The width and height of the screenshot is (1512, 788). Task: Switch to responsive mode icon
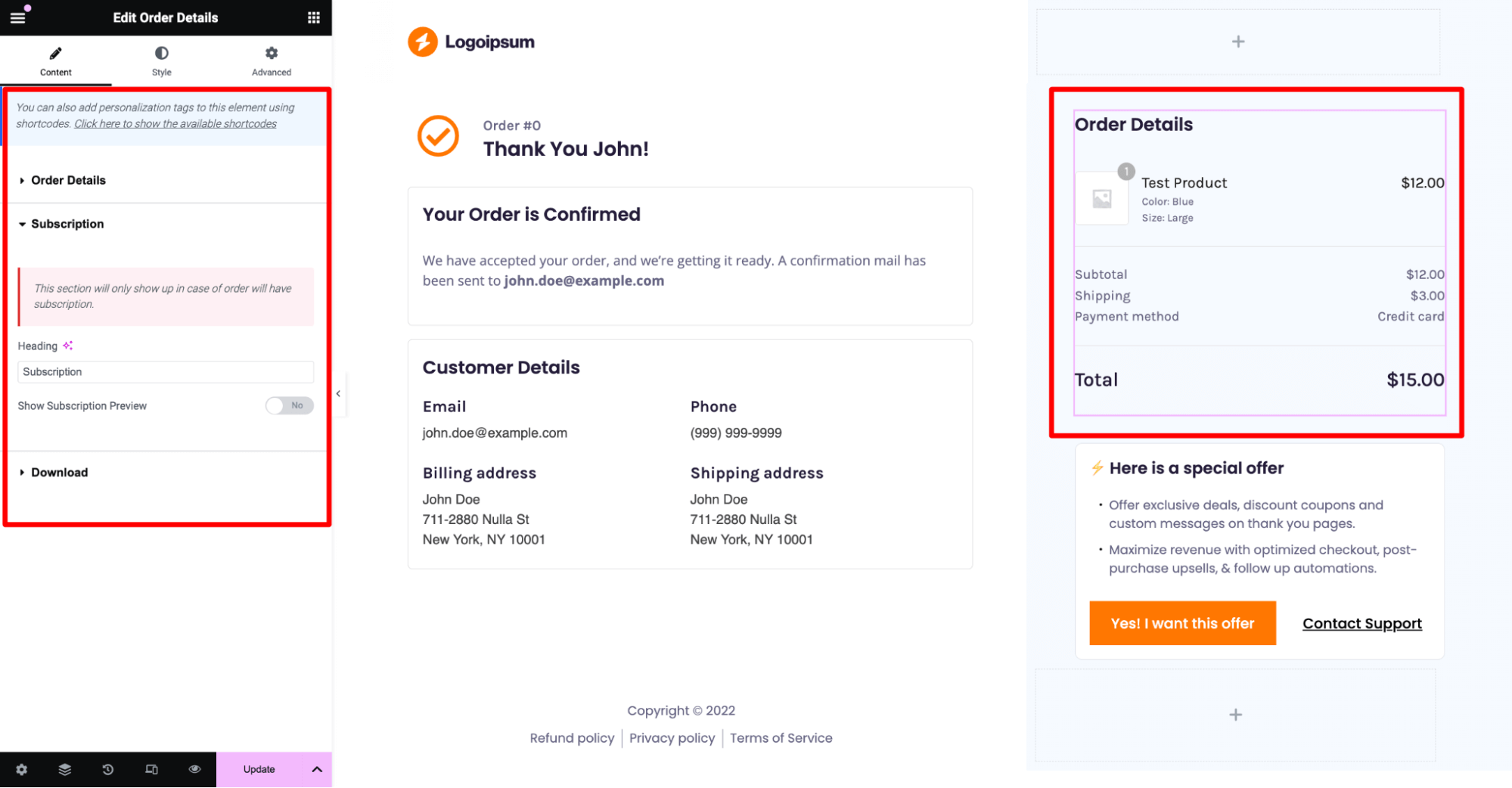[151, 769]
